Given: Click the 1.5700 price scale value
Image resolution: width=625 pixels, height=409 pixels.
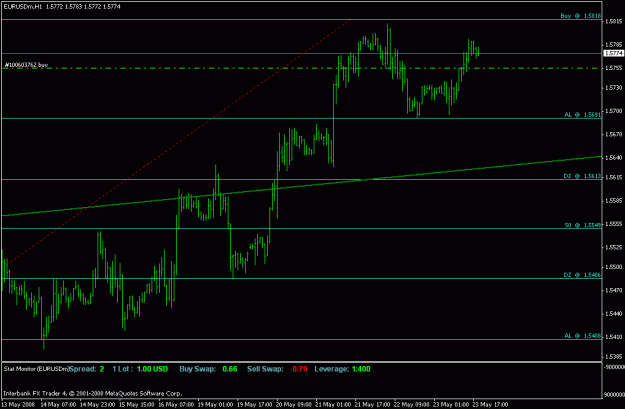Looking at the screenshot, I should (x=614, y=111).
